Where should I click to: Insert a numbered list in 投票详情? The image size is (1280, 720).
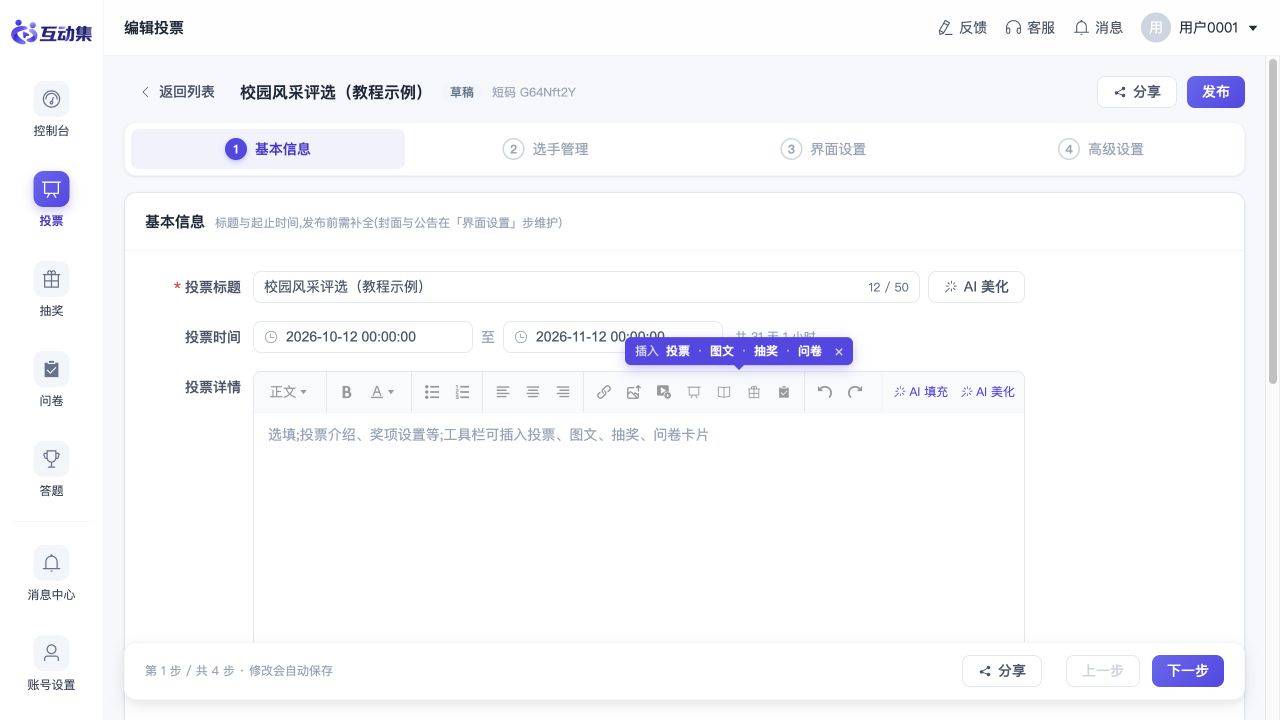coord(462,392)
